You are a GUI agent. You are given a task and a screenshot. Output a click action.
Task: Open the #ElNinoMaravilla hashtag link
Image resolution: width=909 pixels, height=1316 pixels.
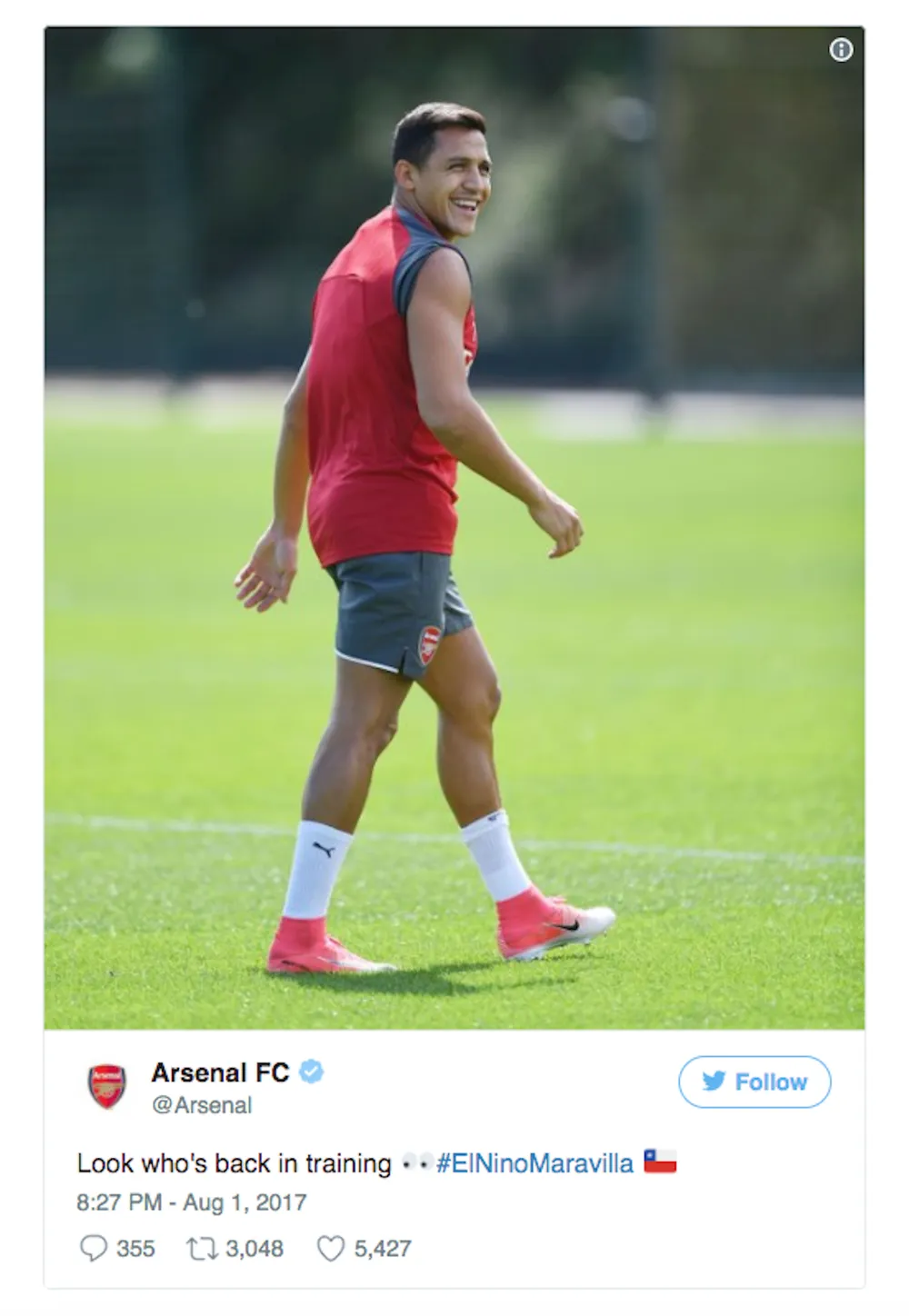534,1163
